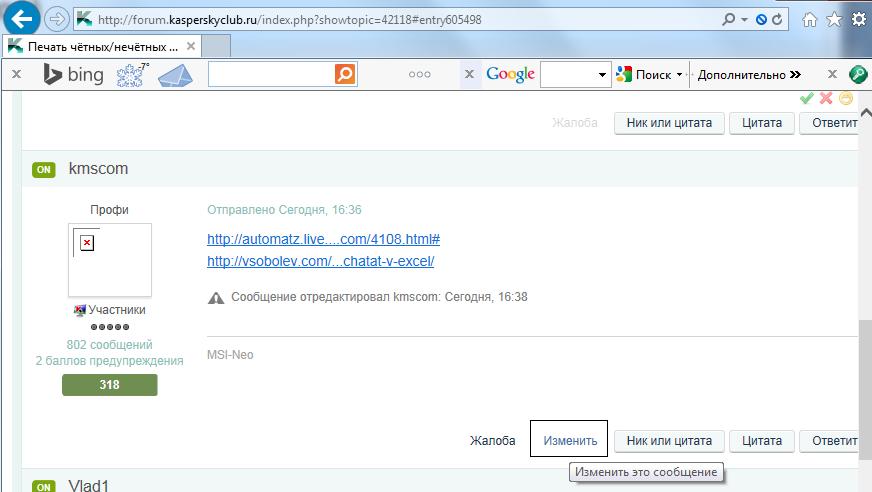Open a new blank tab
This screenshot has width=872, height=492.
click(x=216, y=46)
